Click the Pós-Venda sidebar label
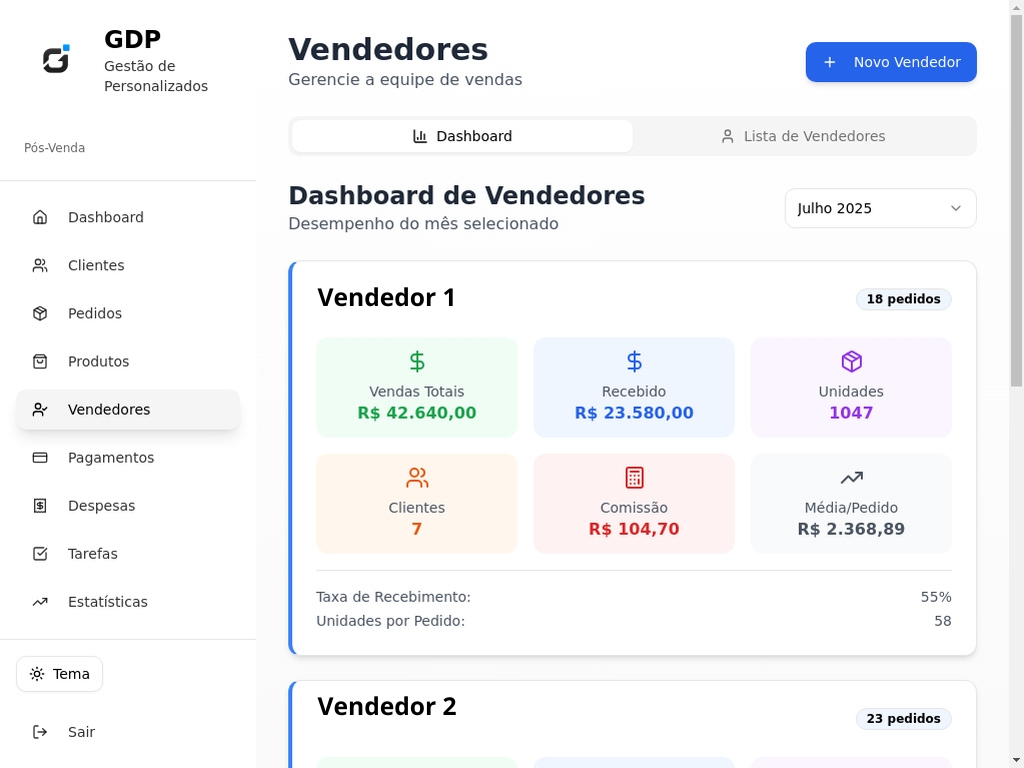 coord(54,148)
